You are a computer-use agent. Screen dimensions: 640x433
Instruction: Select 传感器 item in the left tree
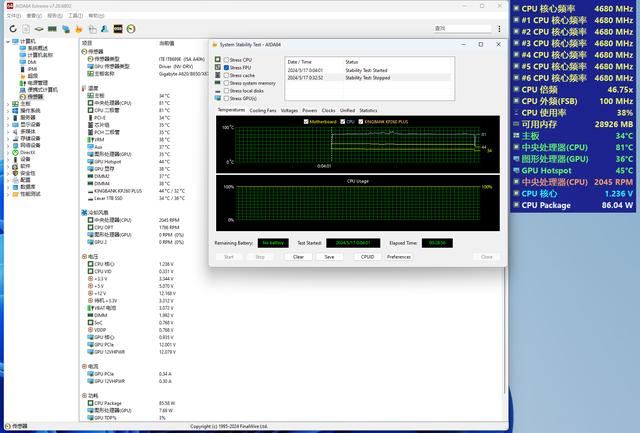tap(35, 97)
